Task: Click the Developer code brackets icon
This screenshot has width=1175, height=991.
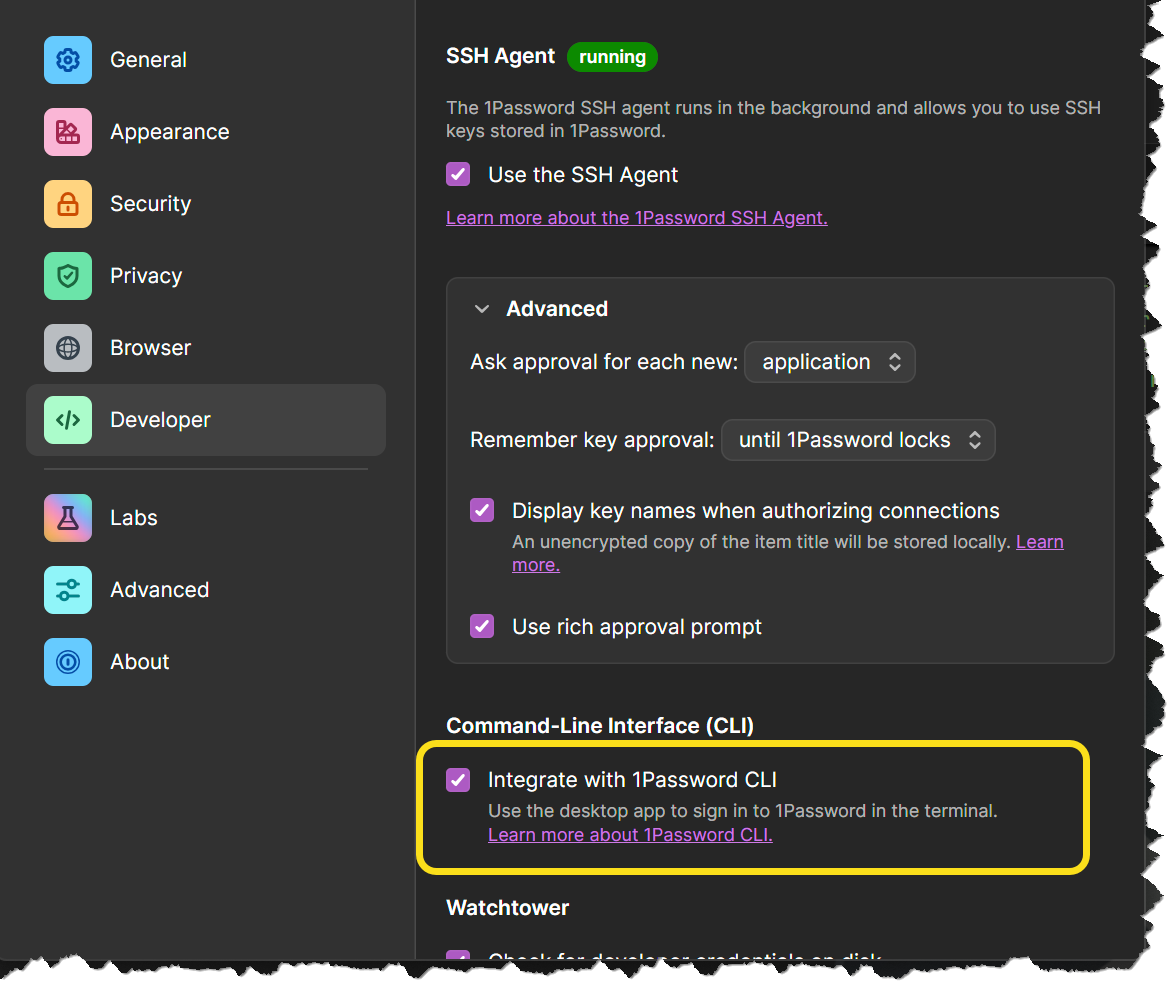Action: point(67,420)
